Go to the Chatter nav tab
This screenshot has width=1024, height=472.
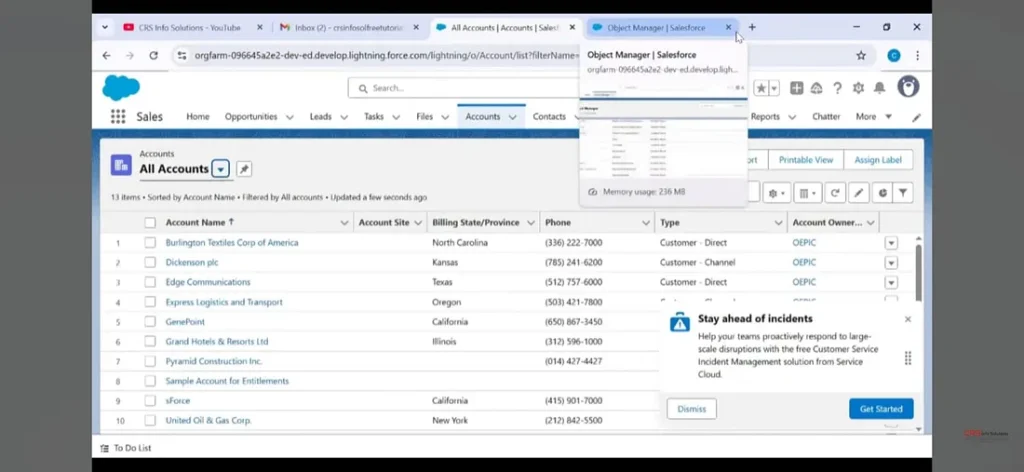pyautogui.click(x=826, y=117)
